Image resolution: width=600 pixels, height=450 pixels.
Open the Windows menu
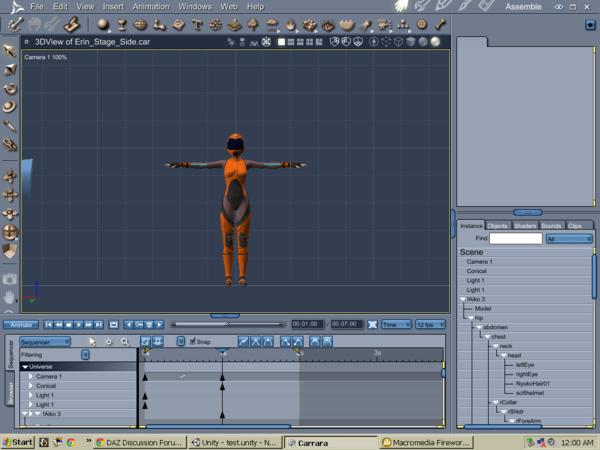point(195,7)
